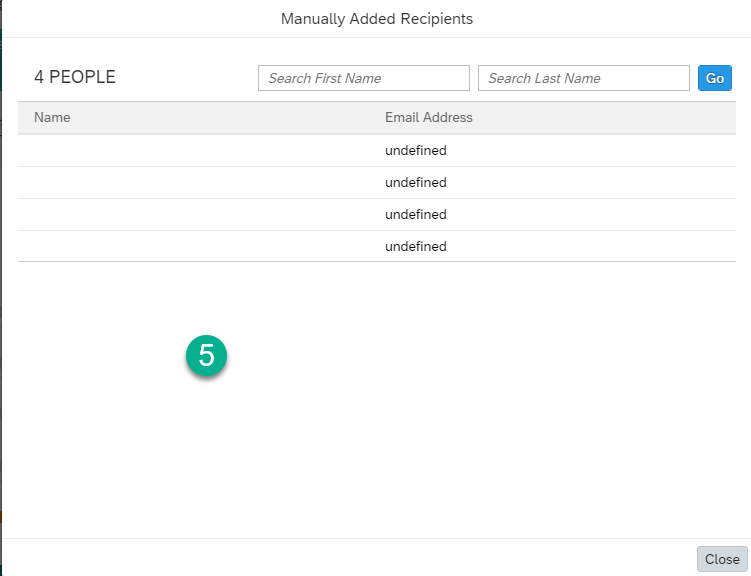Click the 4 PEOPLE count label

[75, 77]
